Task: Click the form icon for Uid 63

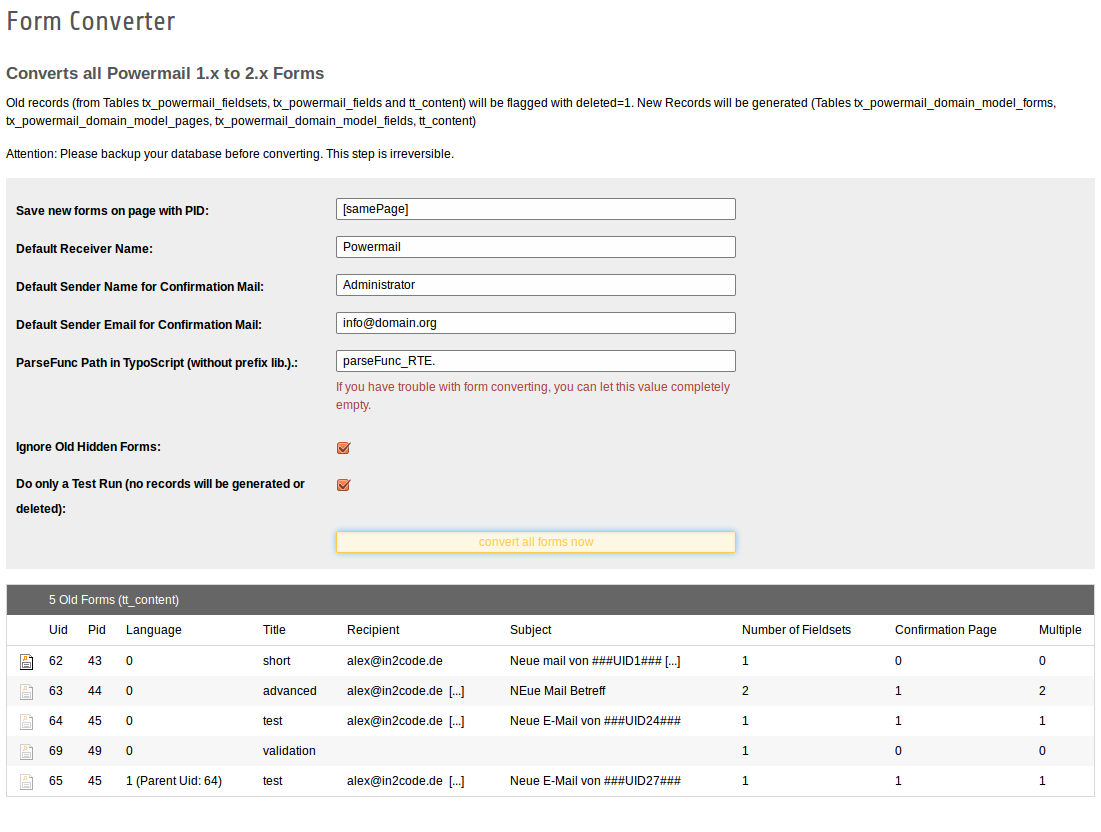Action: pos(27,692)
